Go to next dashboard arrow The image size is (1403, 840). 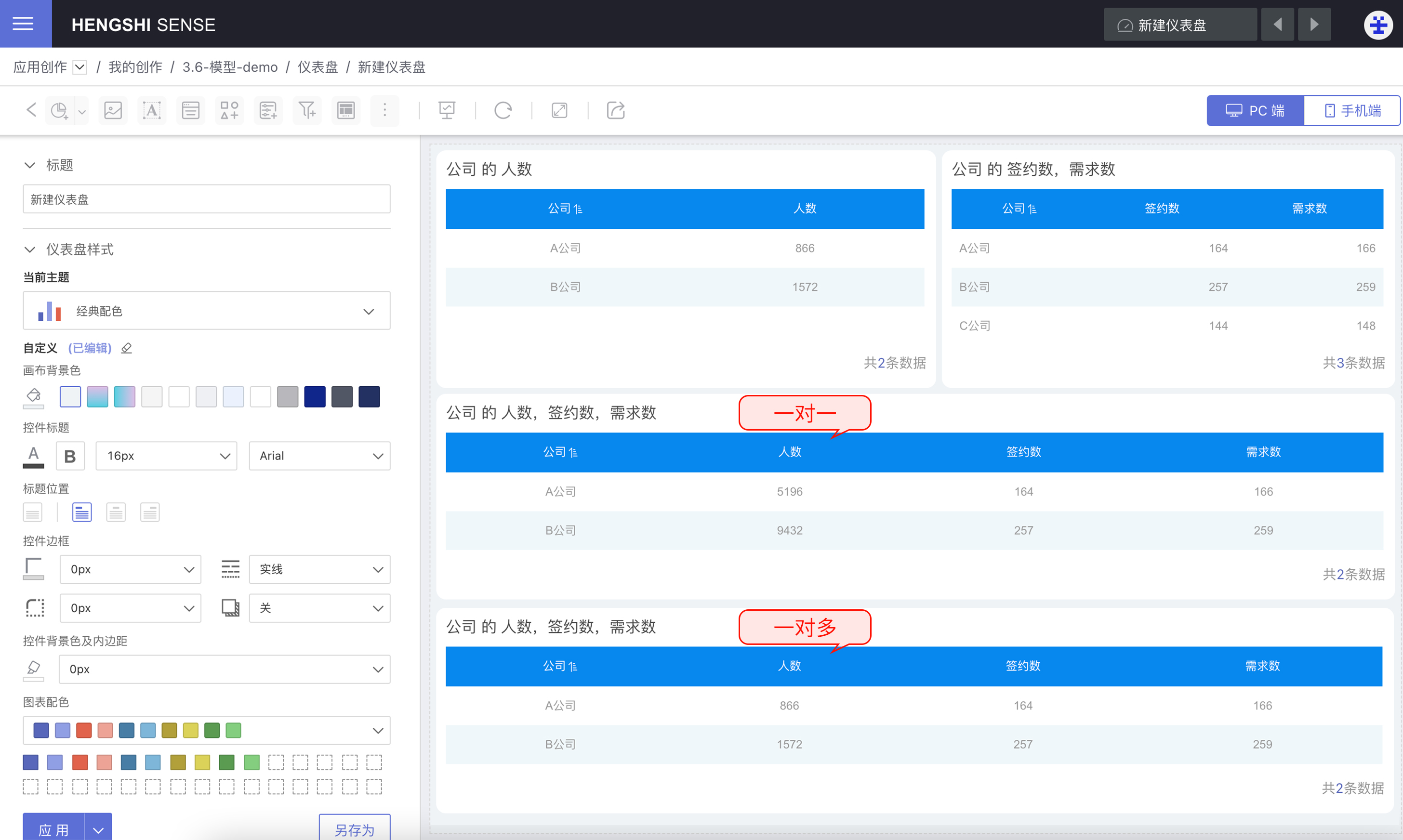click(1314, 25)
